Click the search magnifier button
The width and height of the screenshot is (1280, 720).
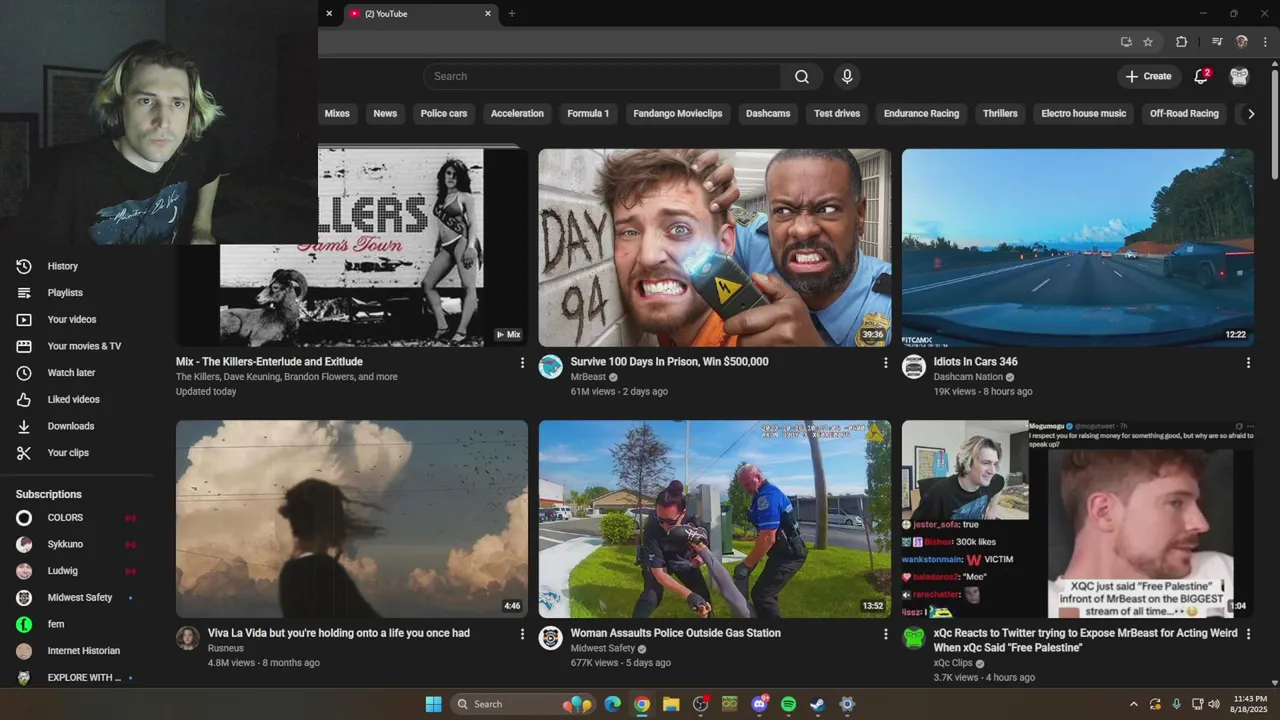[x=802, y=76]
